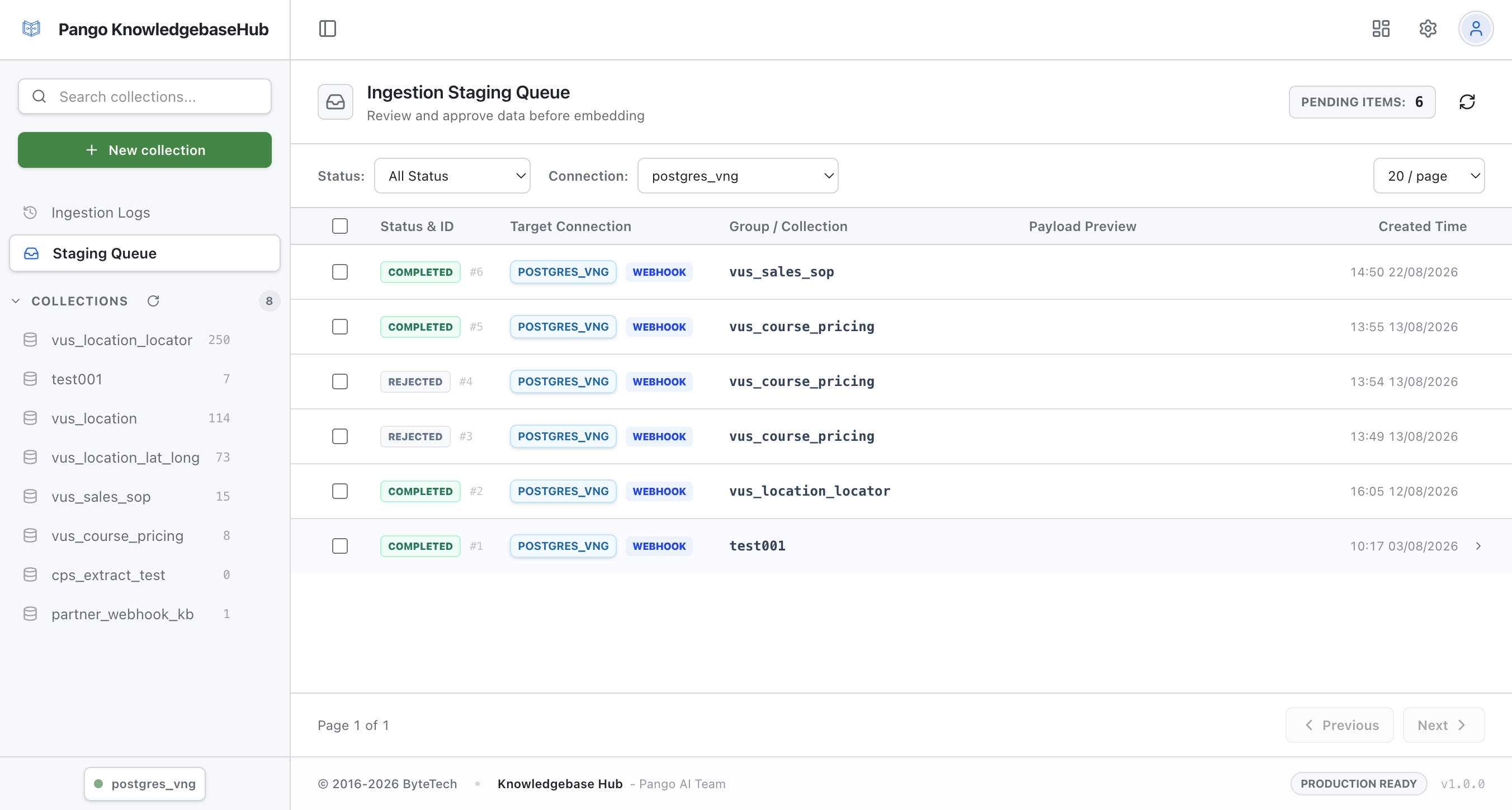Screen dimensions: 1512x810
Task: Click the database icon for vus_location_lat_long
Action: click(30, 457)
